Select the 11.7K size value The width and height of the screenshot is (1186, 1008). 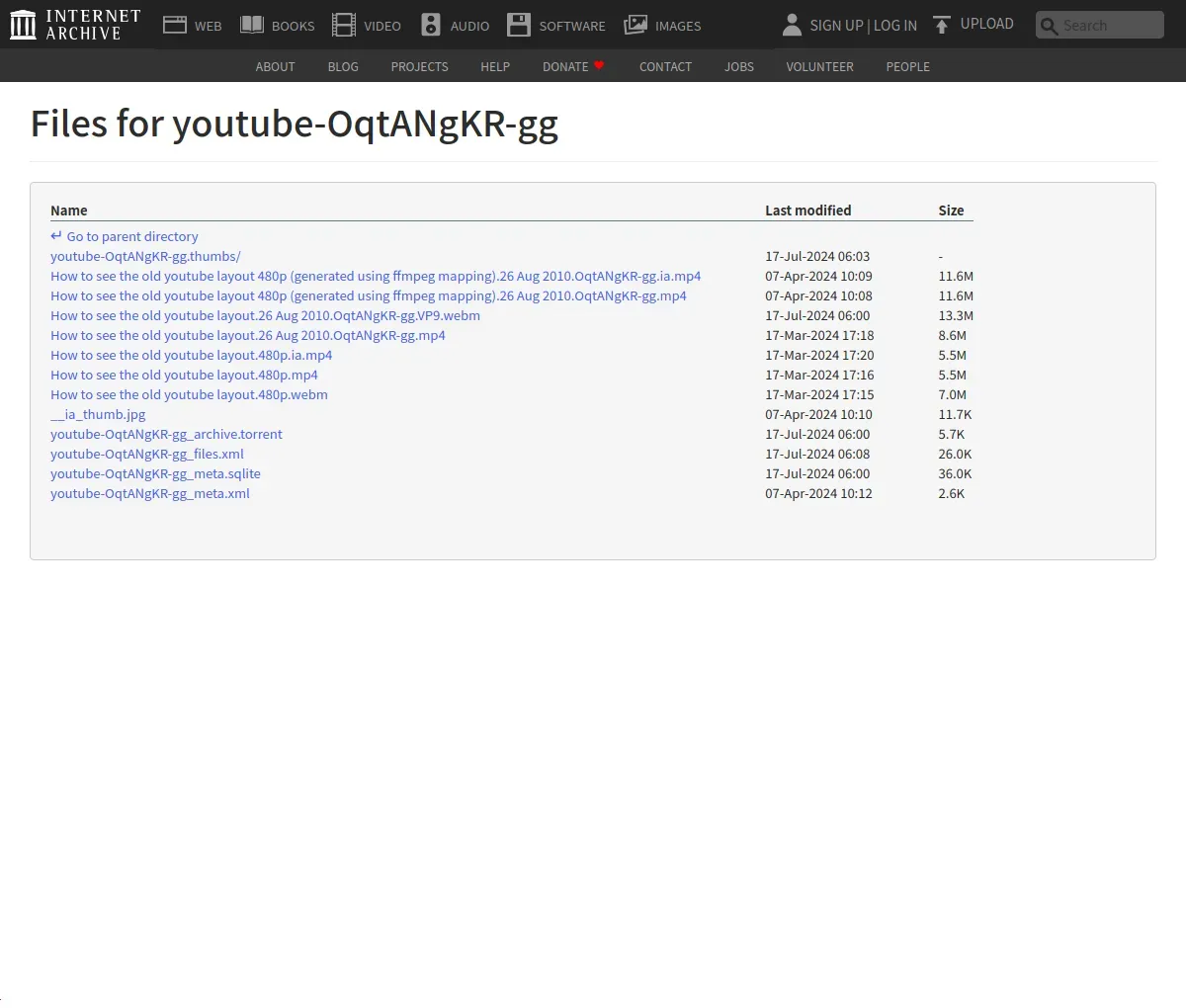point(955,414)
